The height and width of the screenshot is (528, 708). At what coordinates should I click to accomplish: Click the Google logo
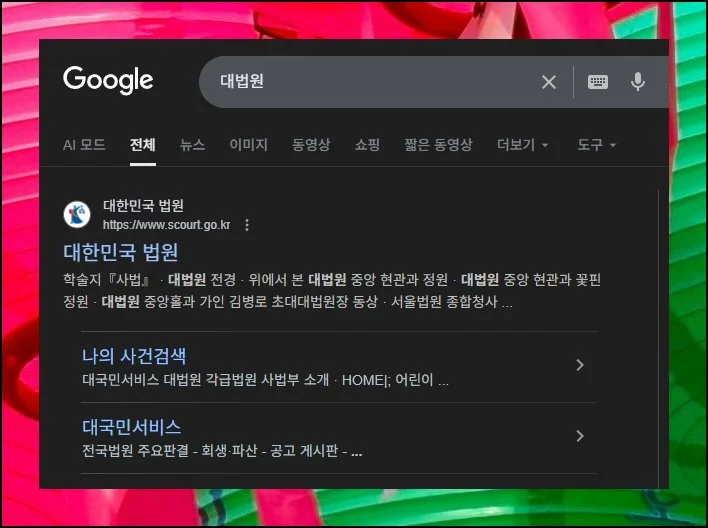coord(108,80)
